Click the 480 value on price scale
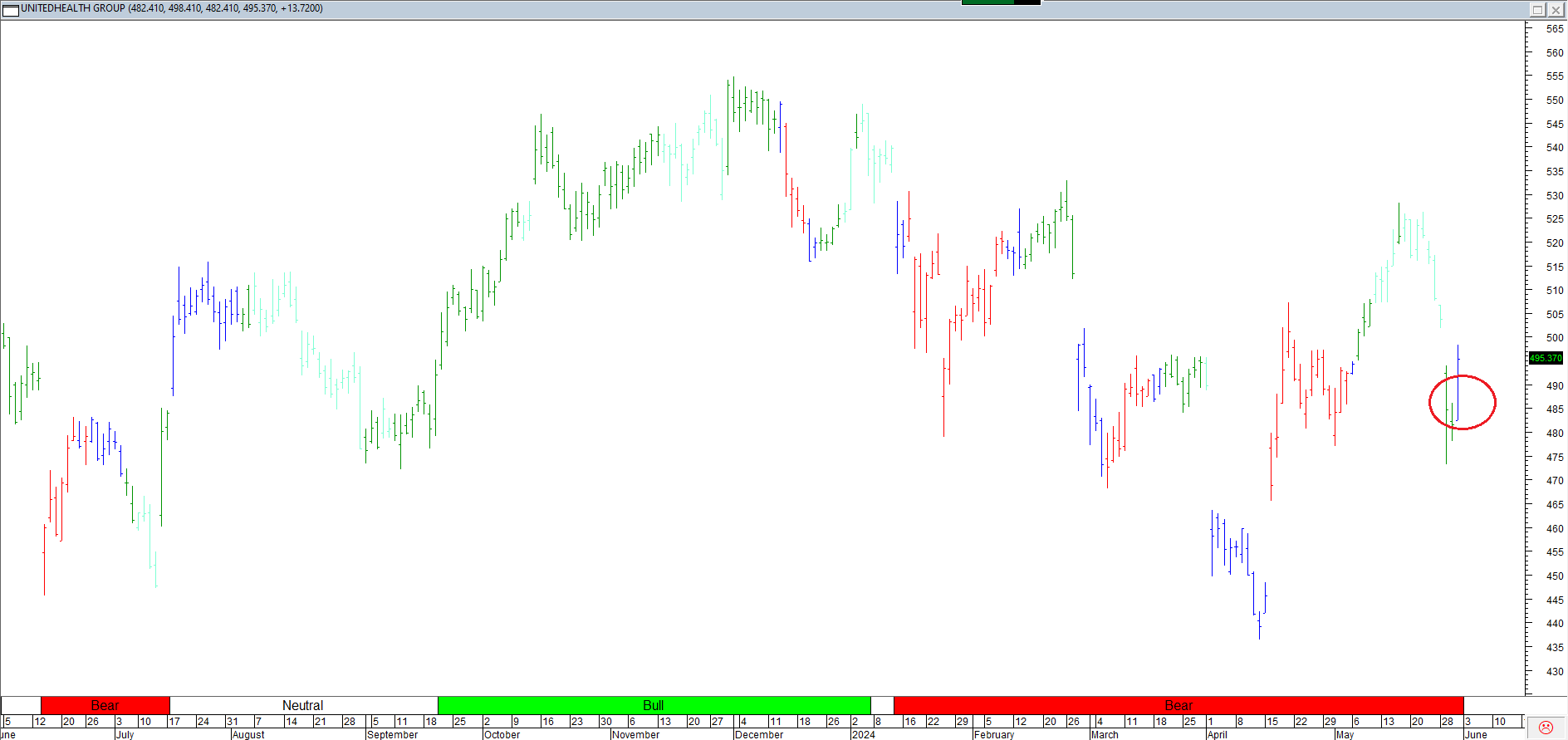The image size is (1568, 740). click(x=1555, y=434)
